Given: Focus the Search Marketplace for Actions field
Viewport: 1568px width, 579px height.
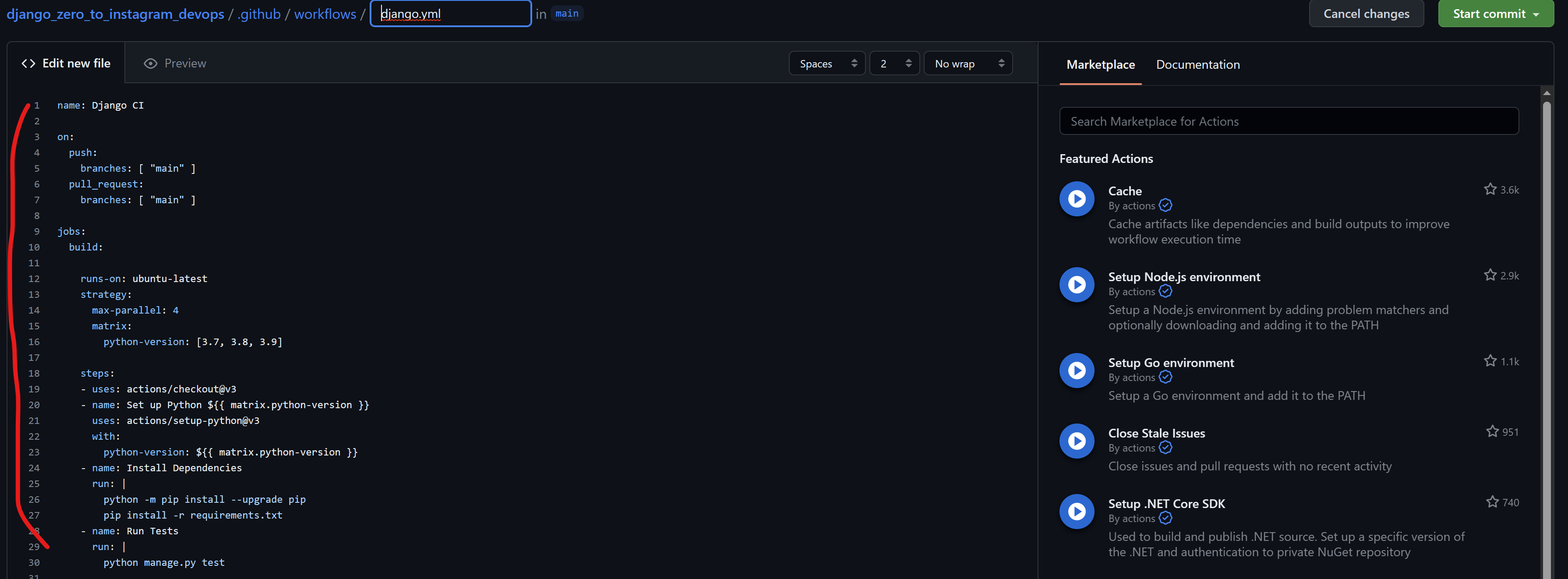Looking at the screenshot, I should [x=1289, y=121].
